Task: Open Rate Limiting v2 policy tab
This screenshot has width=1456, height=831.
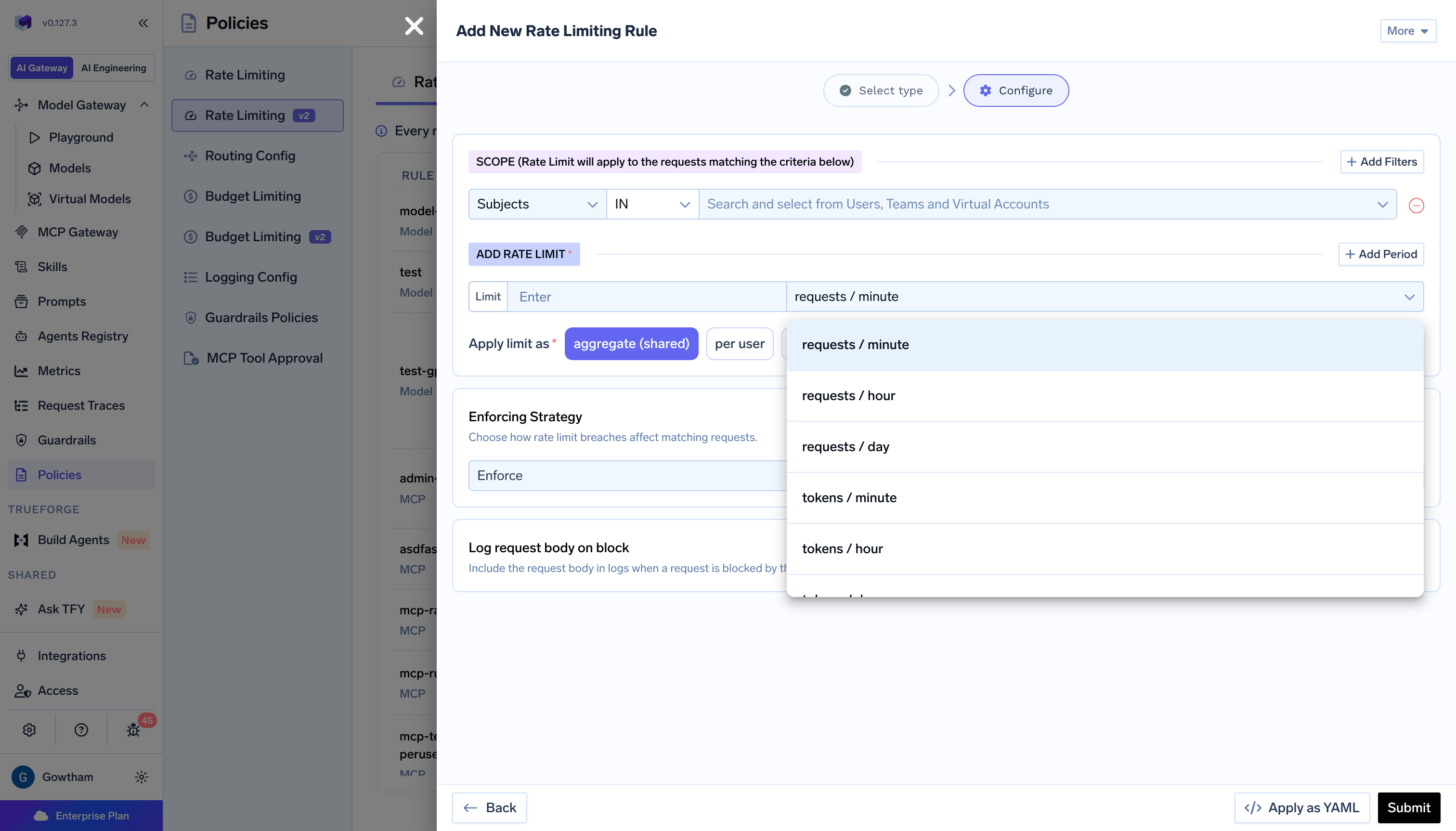Action: (x=258, y=116)
